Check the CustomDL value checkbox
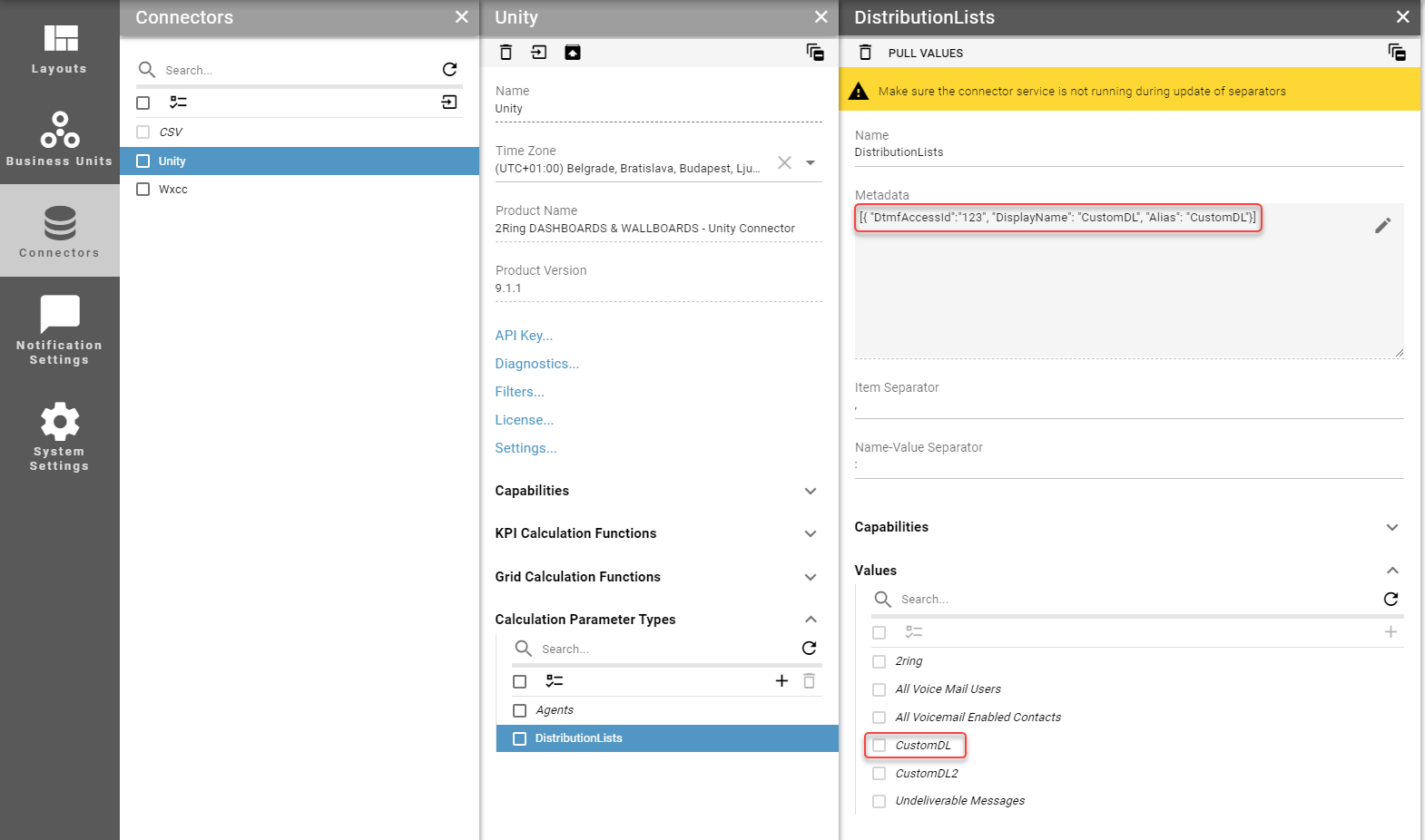The height and width of the screenshot is (840, 1425). 879,746
